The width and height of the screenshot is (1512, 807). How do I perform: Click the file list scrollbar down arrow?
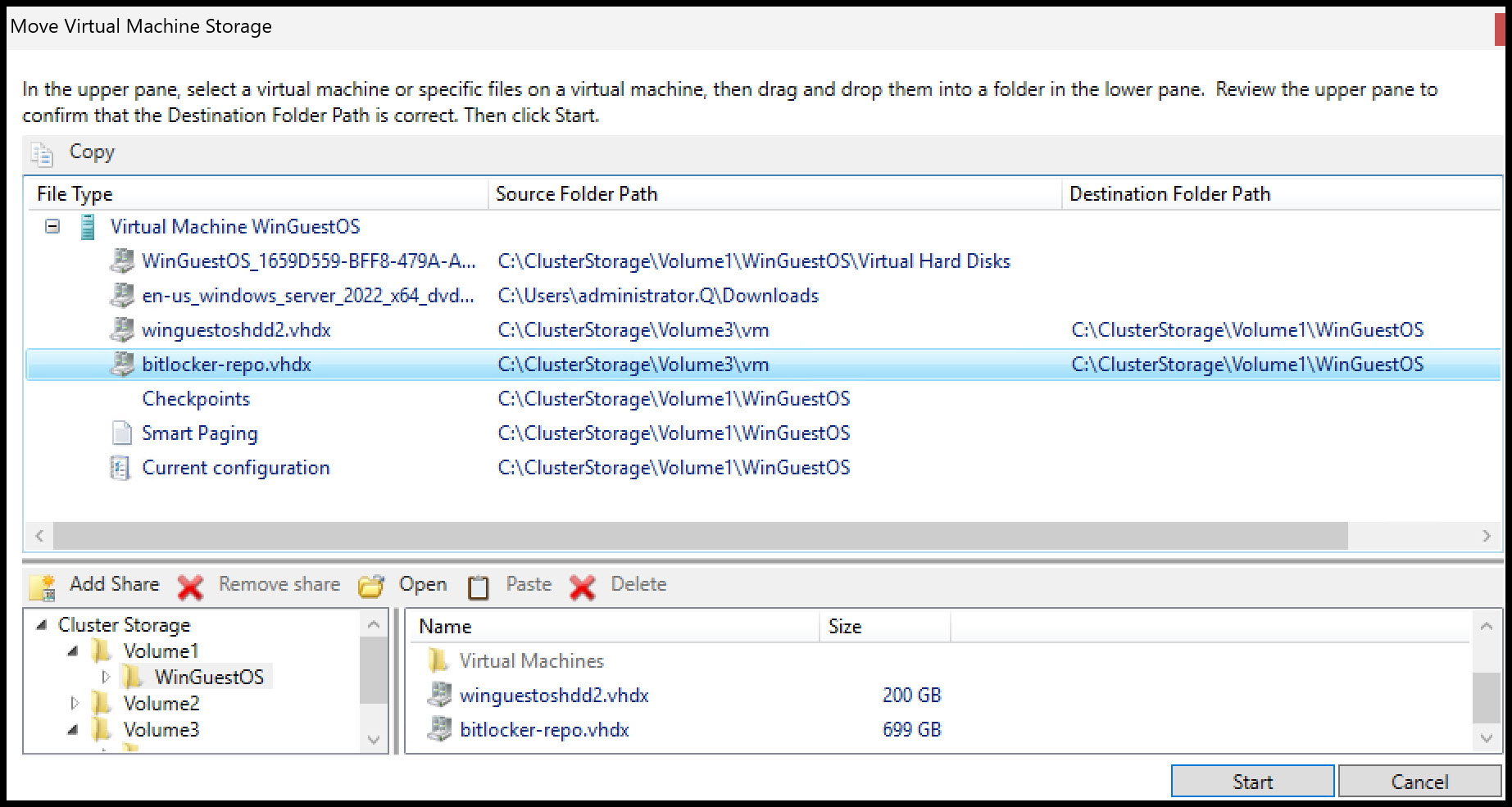pyautogui.click(x=1487, y=737)
